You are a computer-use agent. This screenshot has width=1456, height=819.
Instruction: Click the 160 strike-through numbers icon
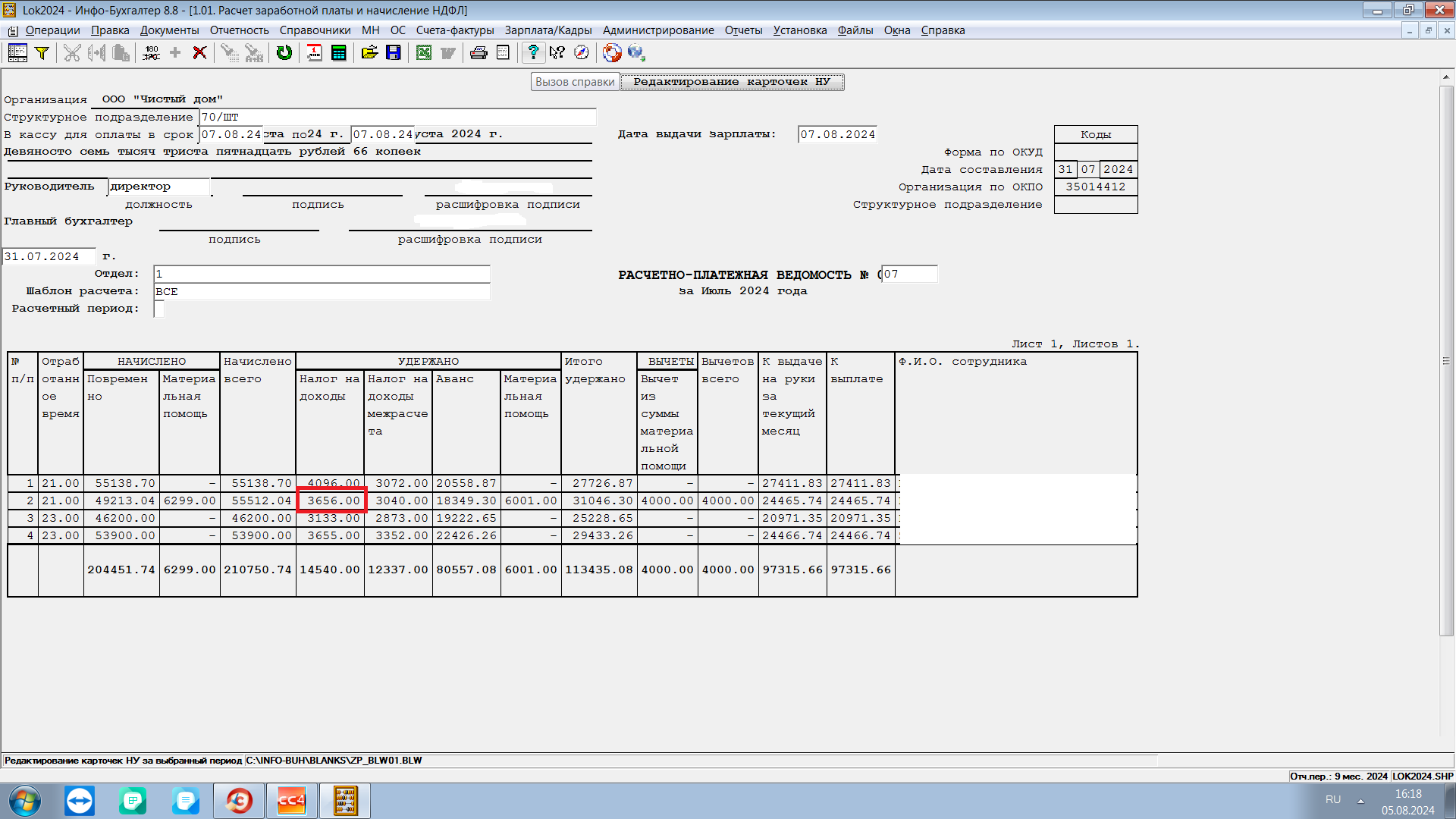click(x=151, y=52)
